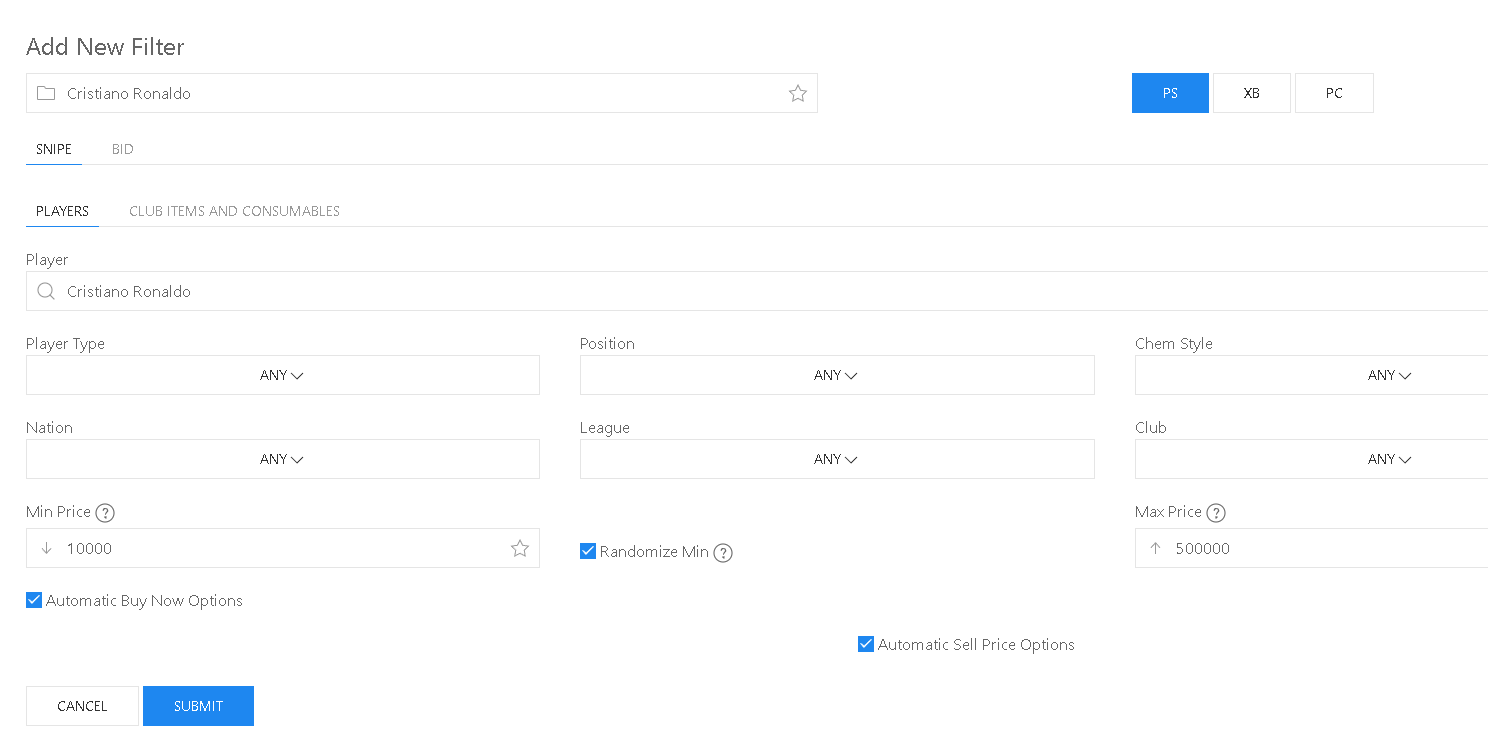Click the Player Type label
The width and height of the screenshot is (1488, 738).
65,344
